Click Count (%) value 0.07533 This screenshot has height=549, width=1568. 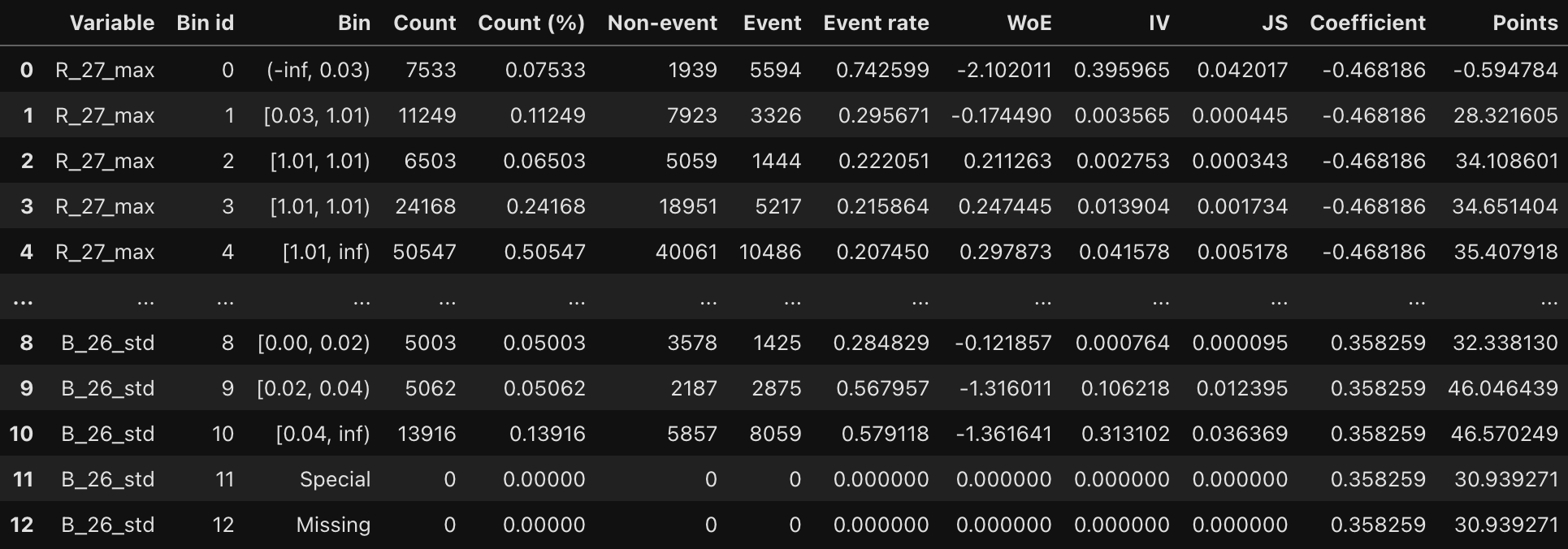click(545, 70)
